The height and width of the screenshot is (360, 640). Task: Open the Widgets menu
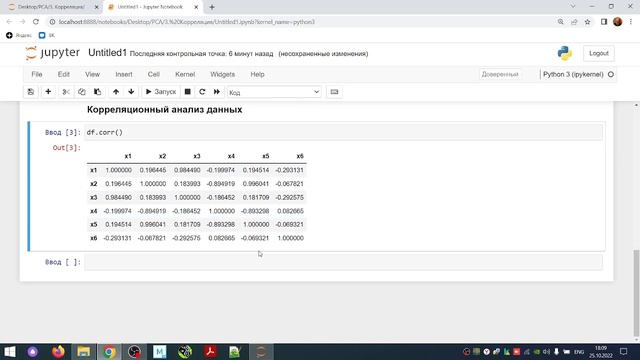[x=222, y=74]
